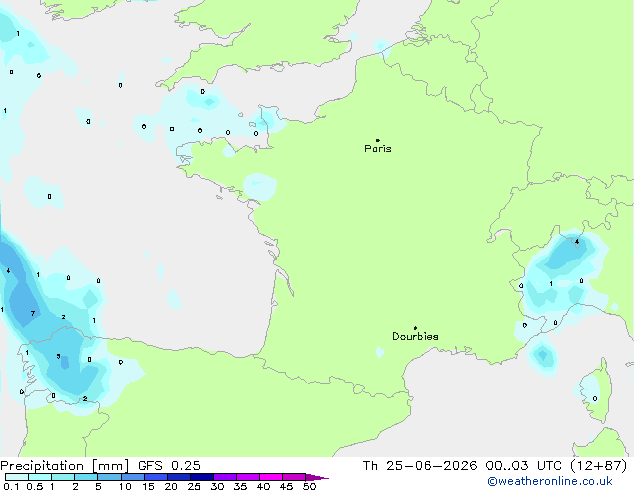Open the weatheronline.co.uk copyright link

(x=550, y=481)
